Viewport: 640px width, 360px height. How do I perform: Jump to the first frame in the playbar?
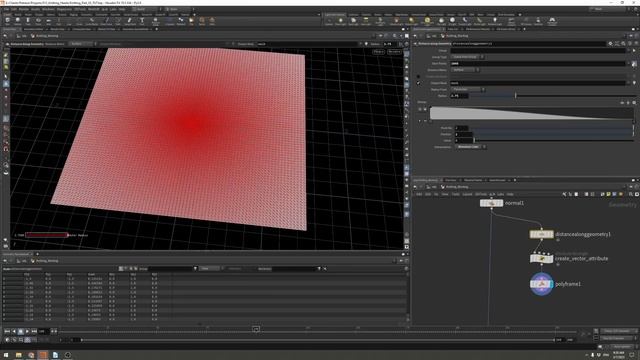tap(7, 331)
